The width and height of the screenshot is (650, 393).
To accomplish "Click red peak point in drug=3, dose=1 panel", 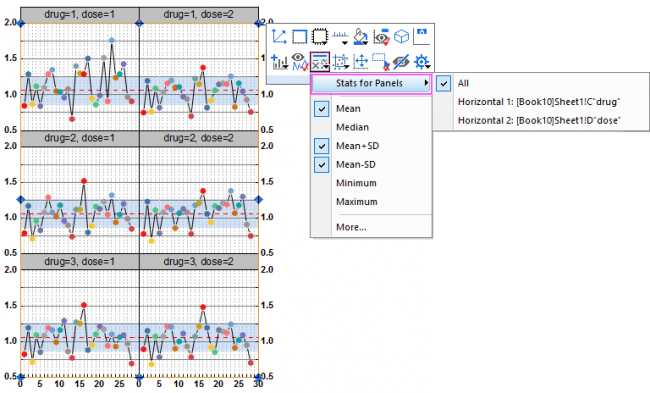I will point(84,305).
